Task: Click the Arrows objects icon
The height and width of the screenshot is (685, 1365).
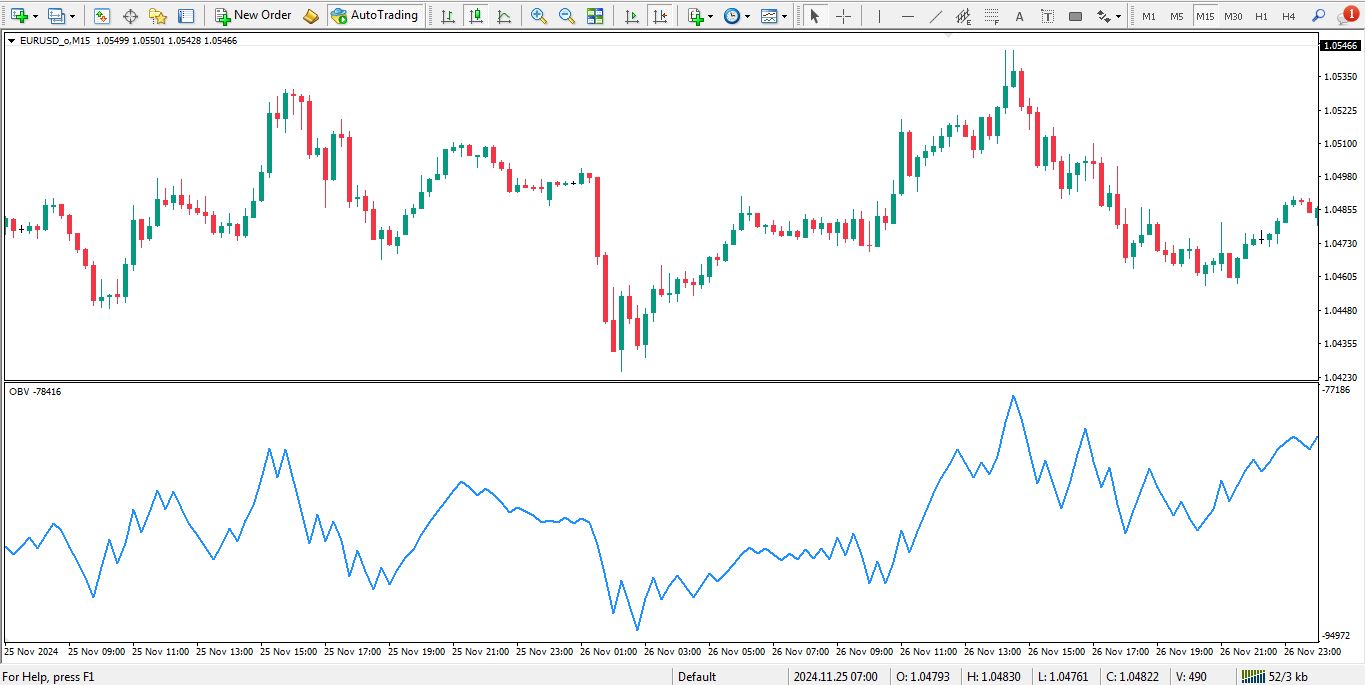Action: [1103, 16]
